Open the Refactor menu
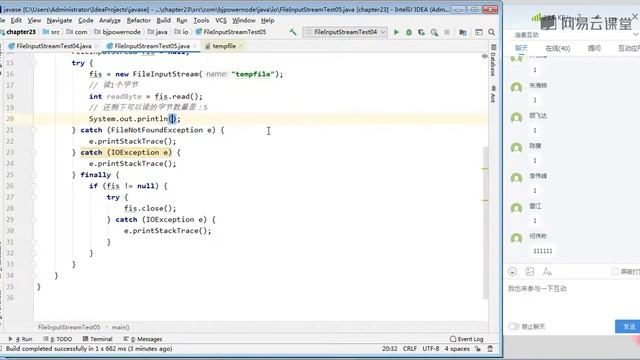This screenshot has height=360, width=640. [x=138, y=20]
